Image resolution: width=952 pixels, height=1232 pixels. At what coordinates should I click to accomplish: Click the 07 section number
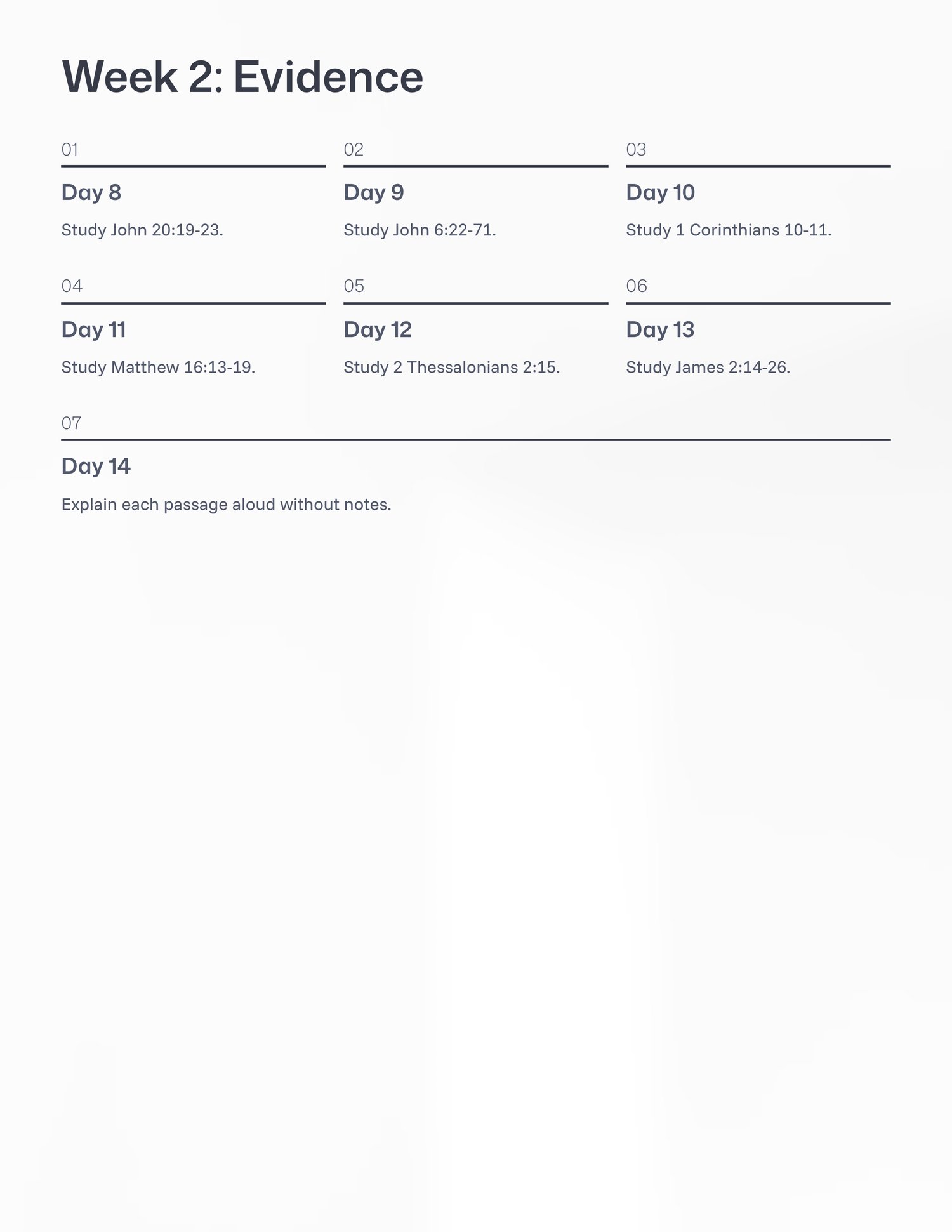click(71, 423)
